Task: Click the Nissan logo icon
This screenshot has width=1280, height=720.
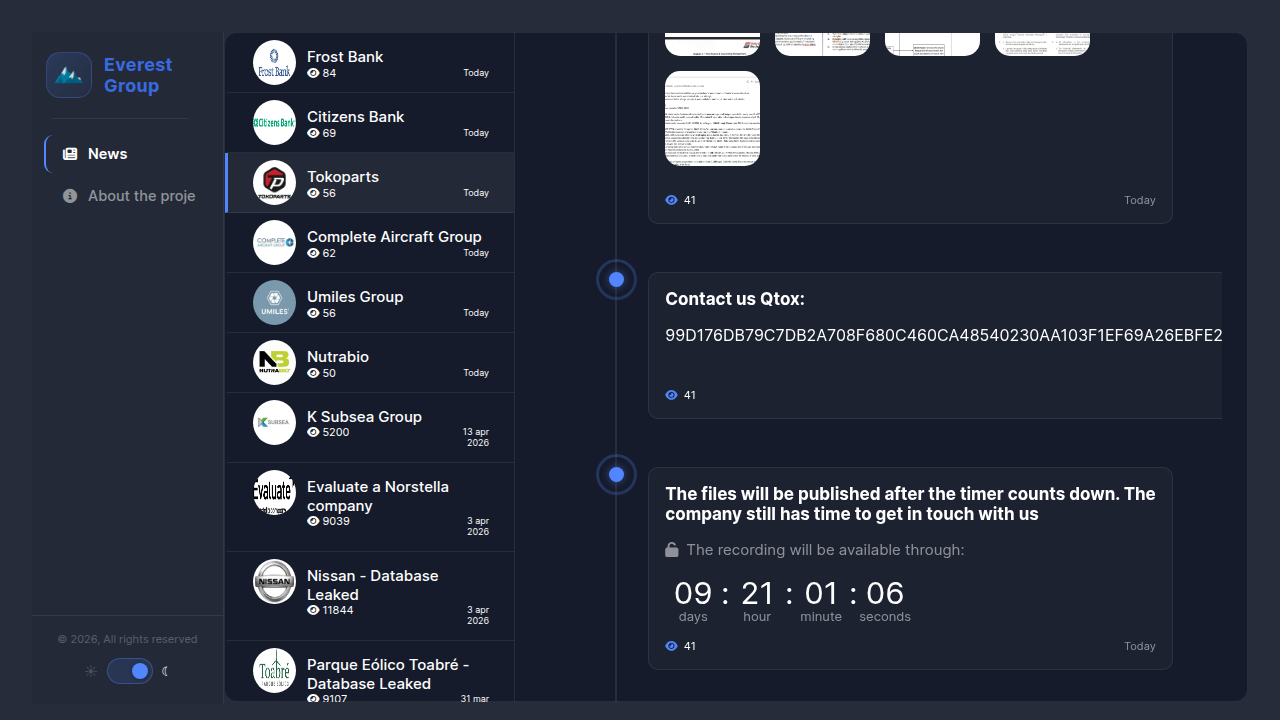Action: click(x=274, y=582)
